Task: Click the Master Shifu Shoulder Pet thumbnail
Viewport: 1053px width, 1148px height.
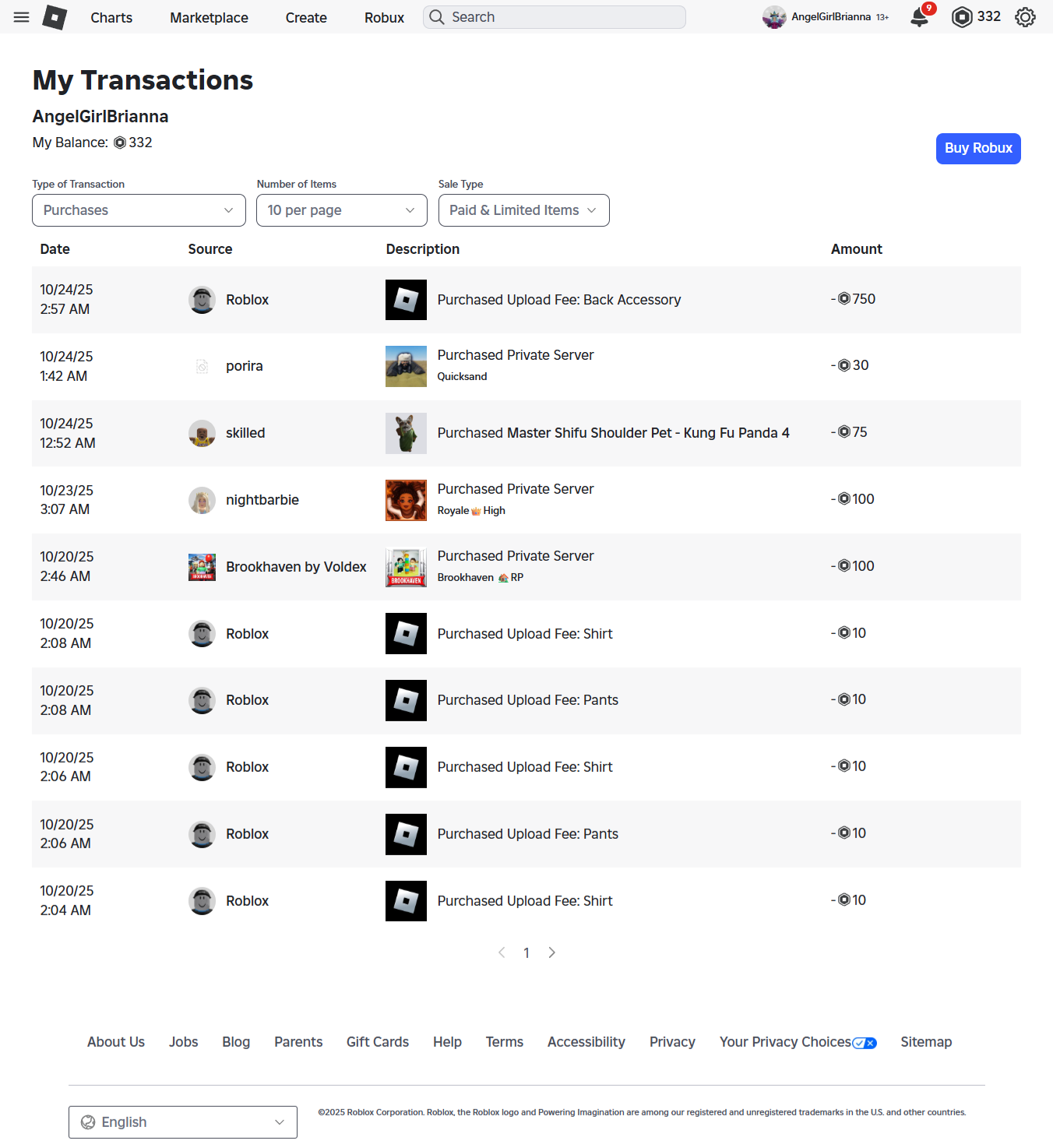Action: pos(406,433)
